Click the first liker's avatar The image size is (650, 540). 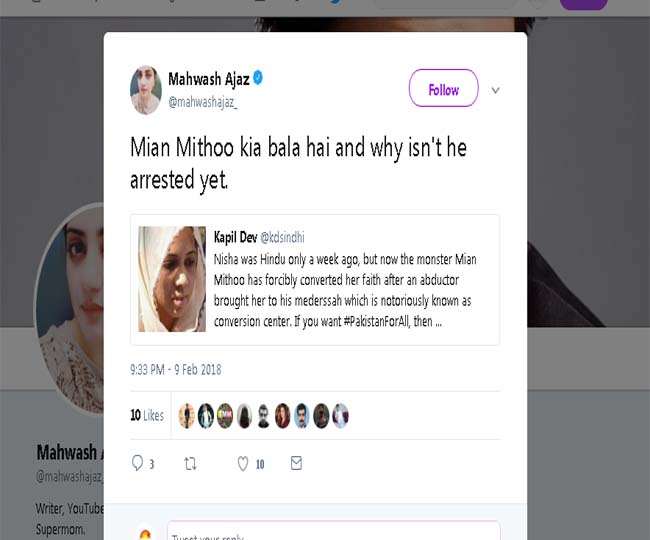[x=186, y=416]
